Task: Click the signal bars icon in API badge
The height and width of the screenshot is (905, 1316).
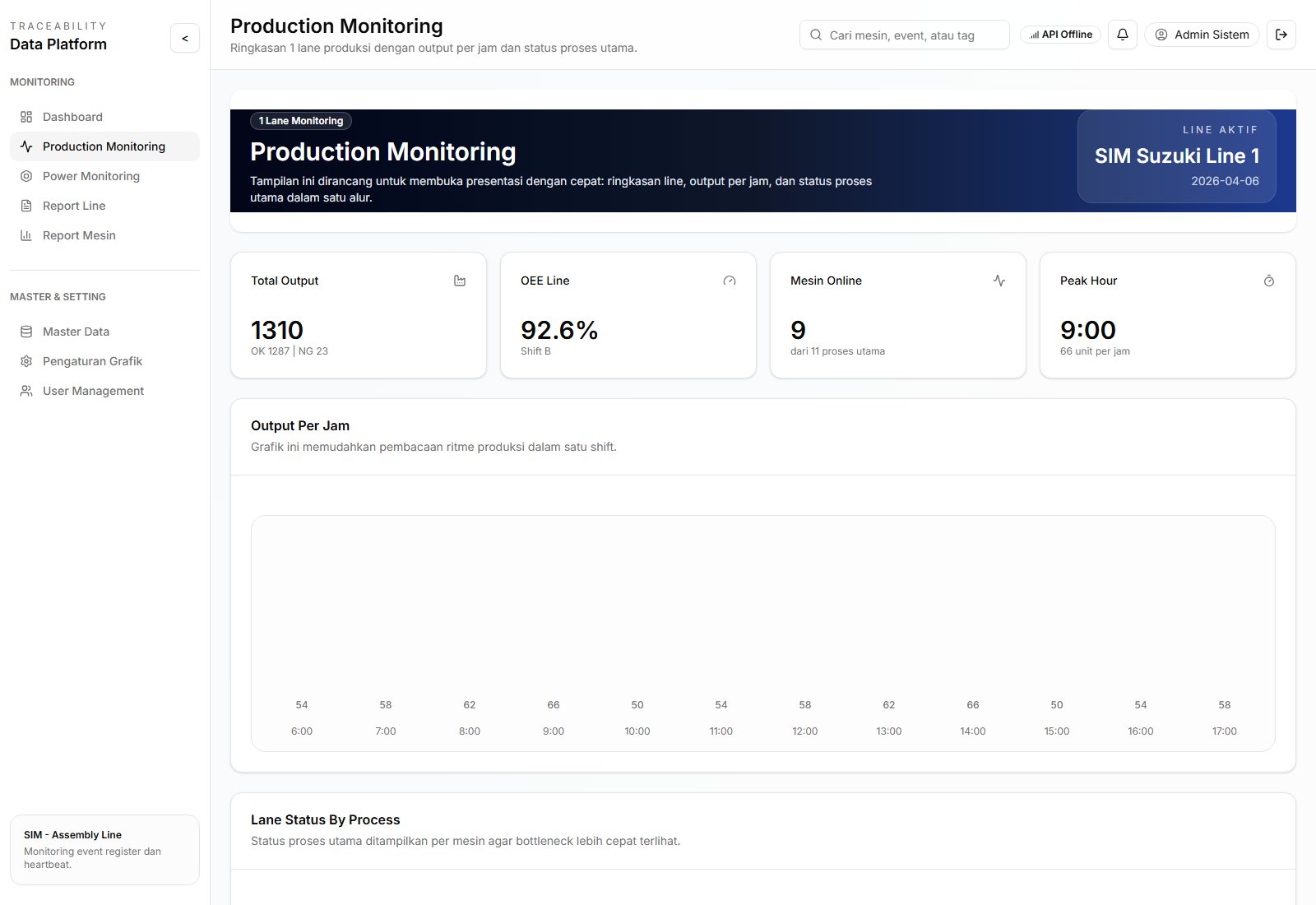Action: click(1034, 35)
